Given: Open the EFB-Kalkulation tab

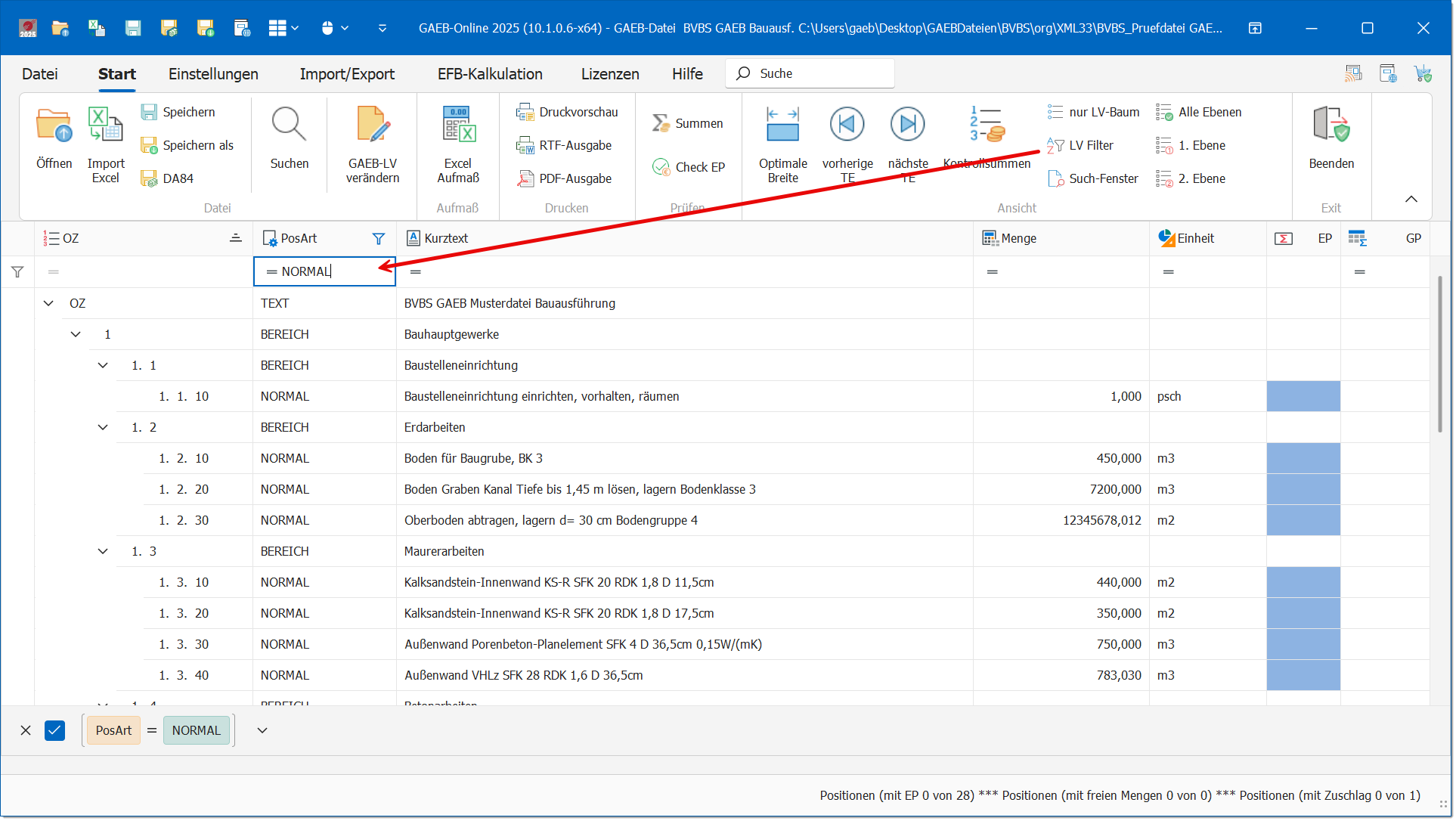Looking at the screenshot, I should click(x=489, y=74).
